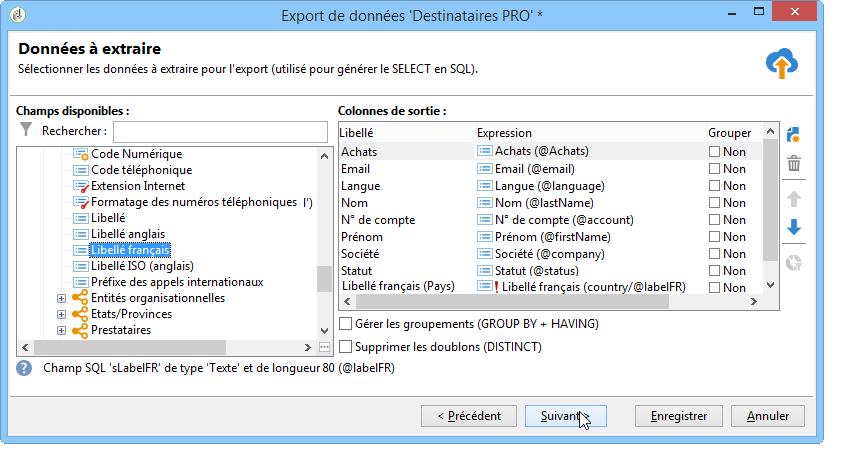Select the Société output column row
The width and height of the screenshot is (850, 466).
[x=550, y=254]
